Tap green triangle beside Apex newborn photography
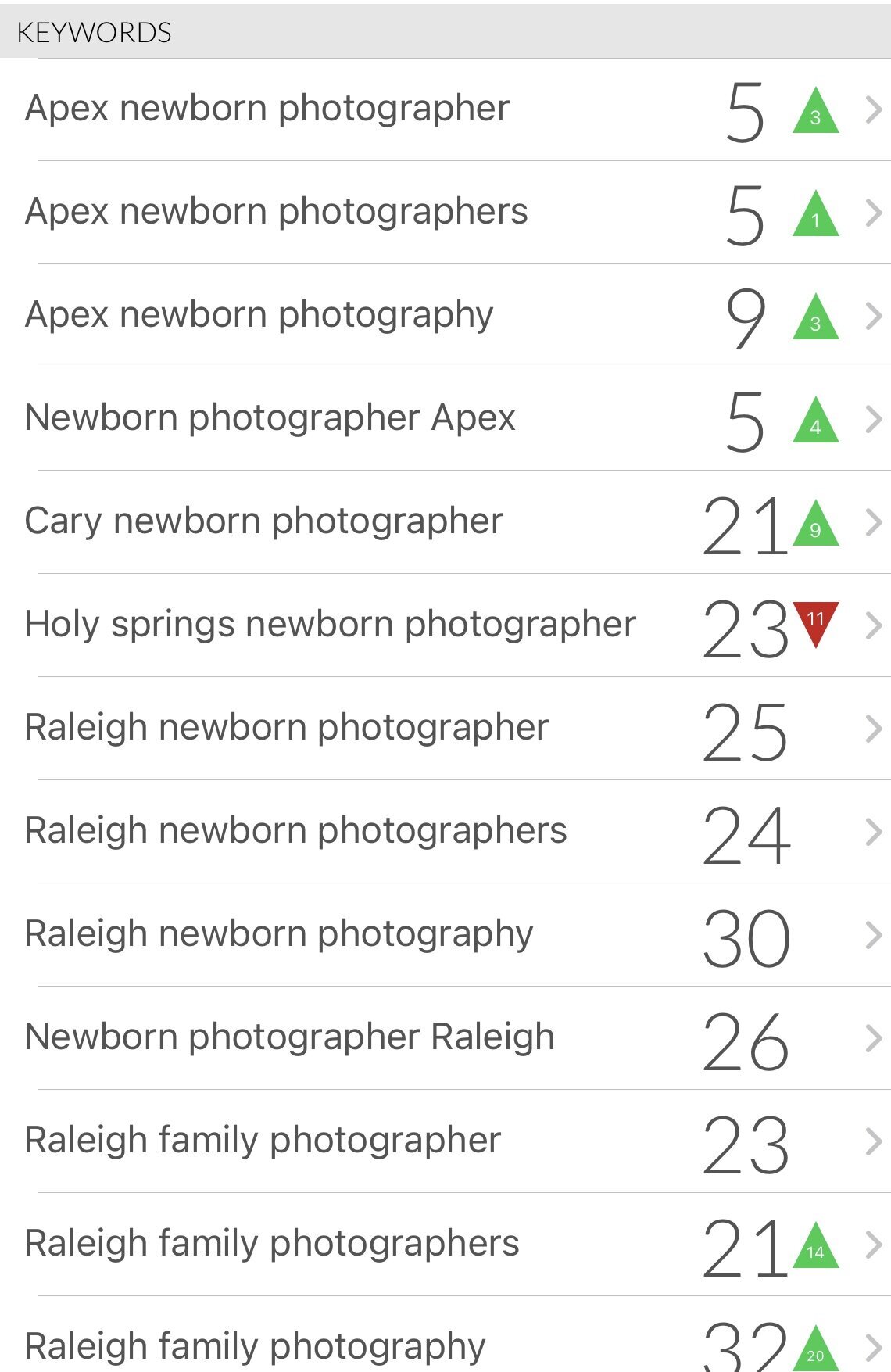 815,320
